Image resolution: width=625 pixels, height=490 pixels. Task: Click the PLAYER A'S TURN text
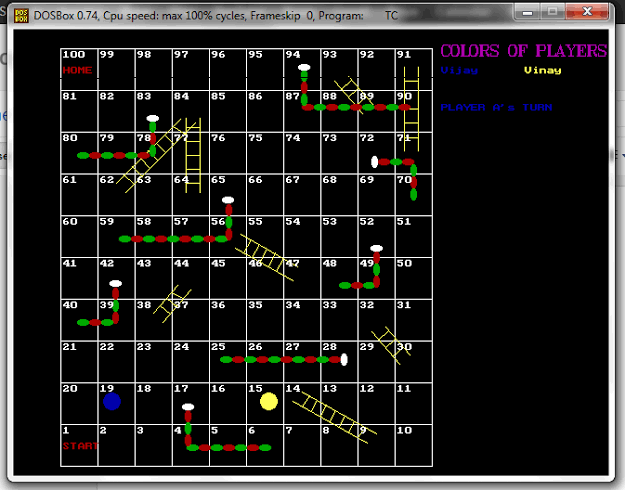click(496, 107)
